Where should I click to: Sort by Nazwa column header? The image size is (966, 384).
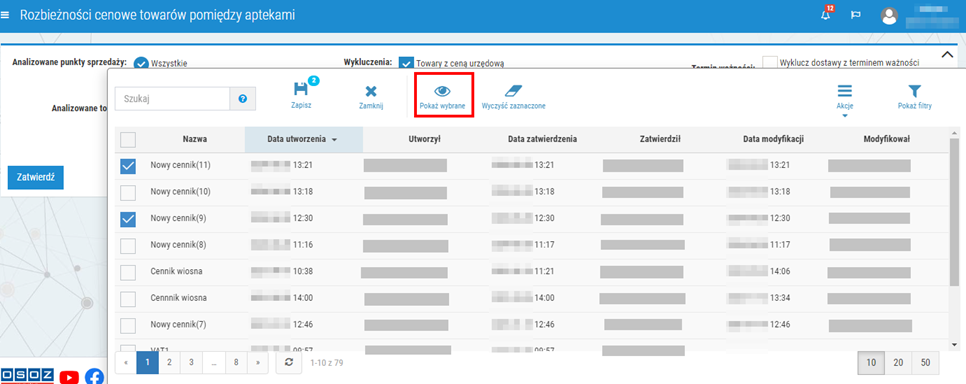tap(195, 139)
